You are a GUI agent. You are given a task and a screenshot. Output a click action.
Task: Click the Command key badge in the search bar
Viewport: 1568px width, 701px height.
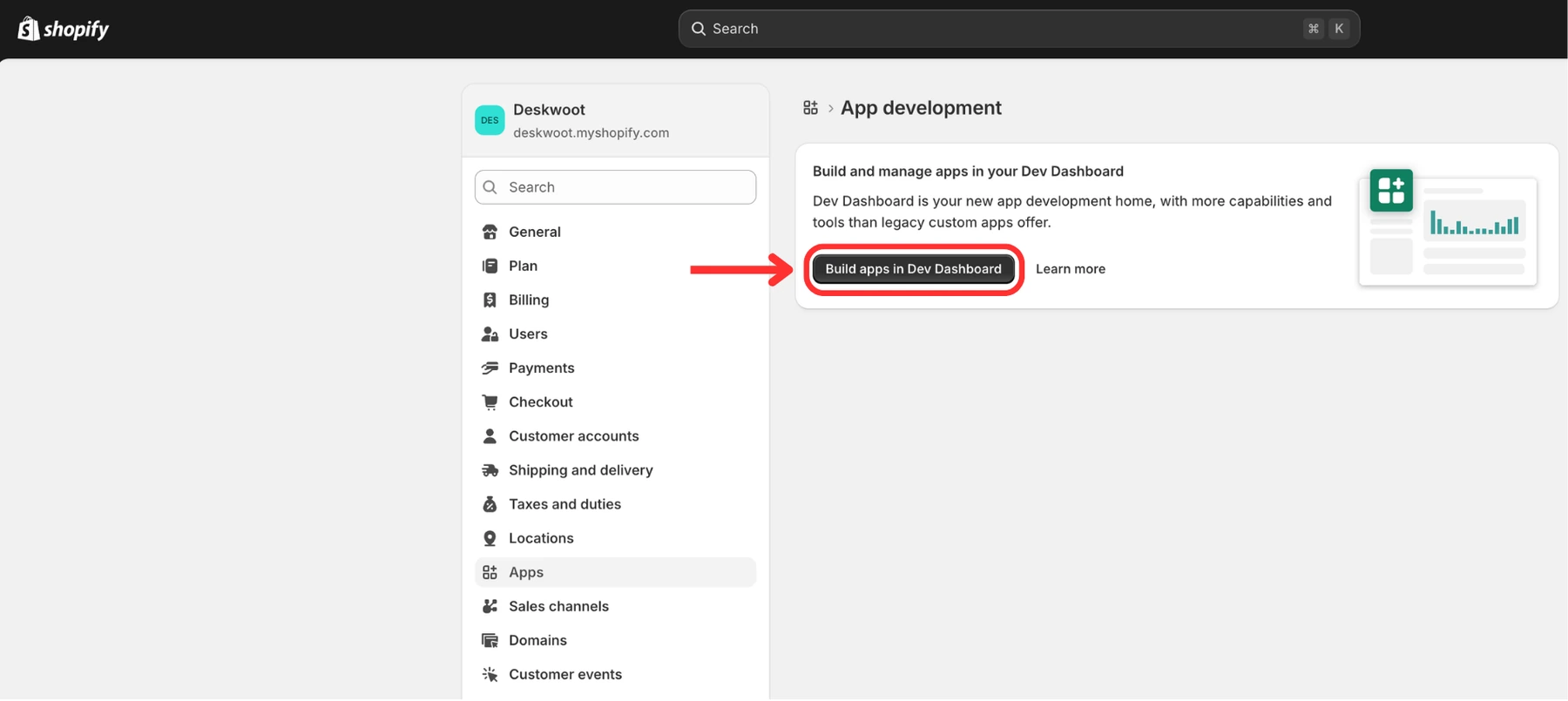pos(1313,29)
